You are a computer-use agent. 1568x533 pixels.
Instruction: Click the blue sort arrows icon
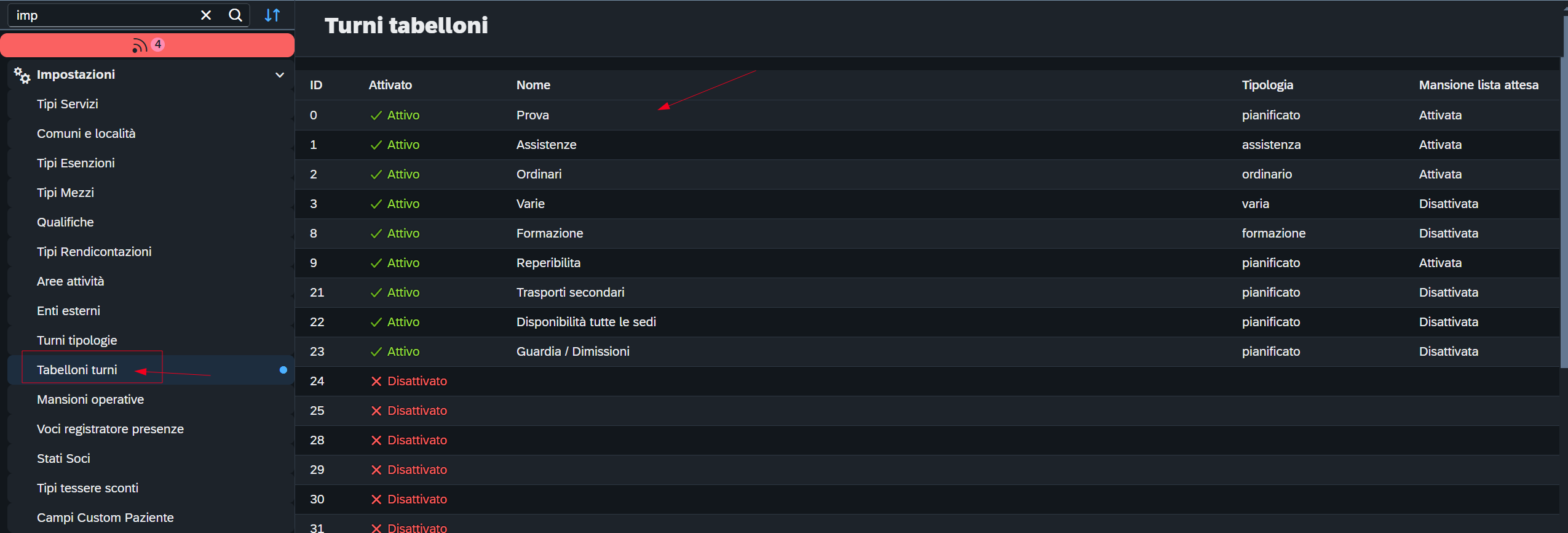(x=272, y=15)
